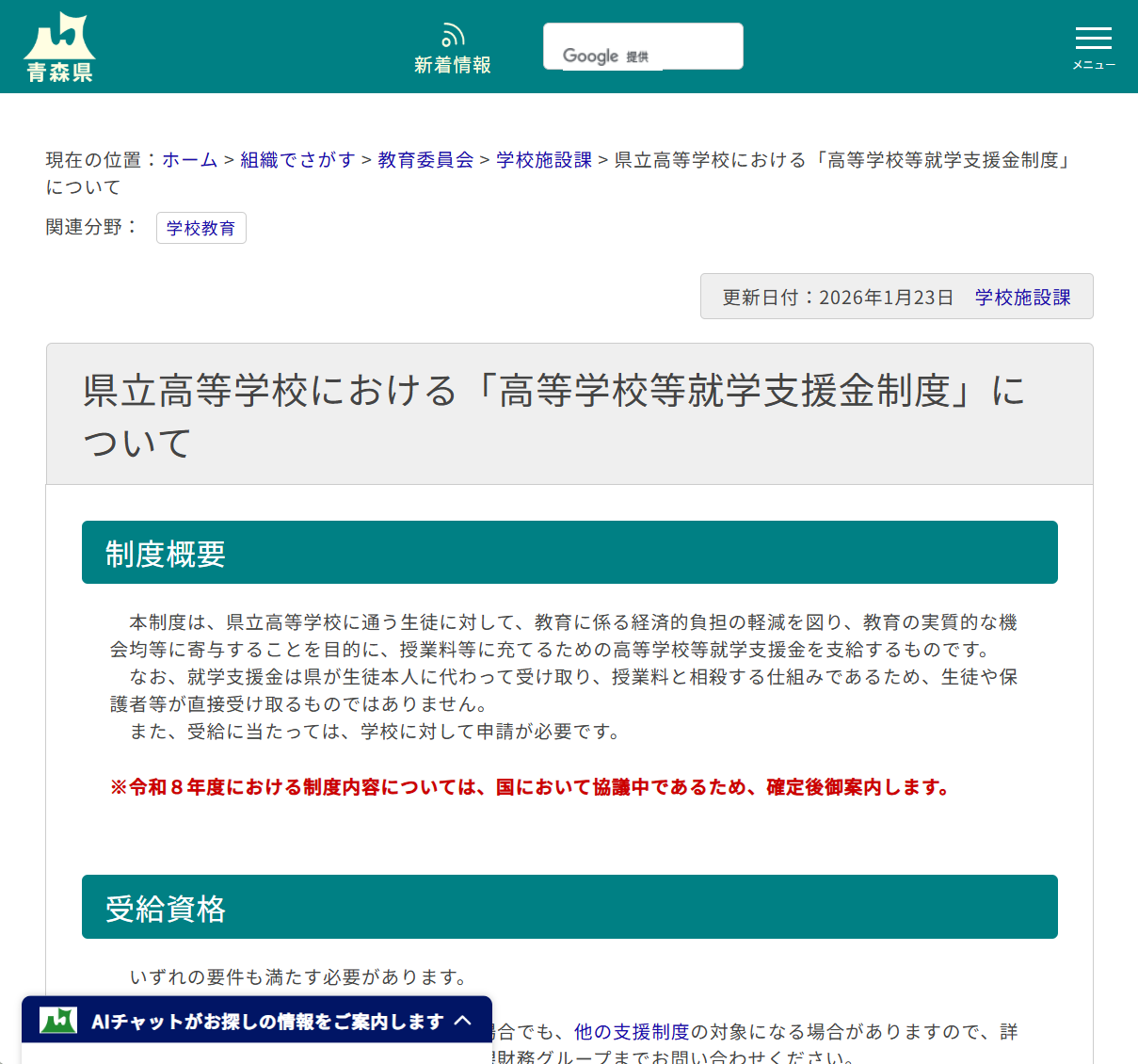The height and width of the screenshot is (1064, 1138).
Task: Select the 学校教育 related field tag
Action: pos(200,227)
